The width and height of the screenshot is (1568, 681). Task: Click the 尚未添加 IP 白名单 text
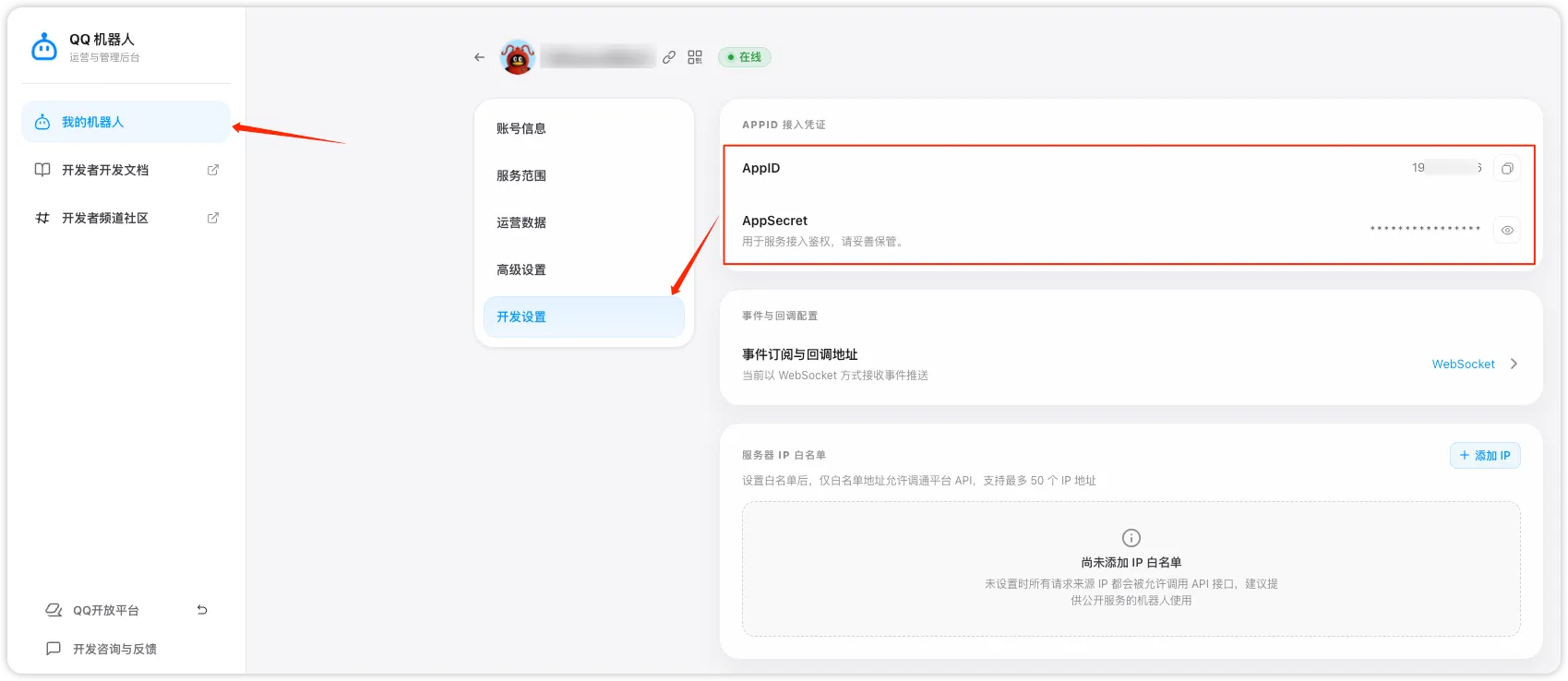tap(1131, 562)
